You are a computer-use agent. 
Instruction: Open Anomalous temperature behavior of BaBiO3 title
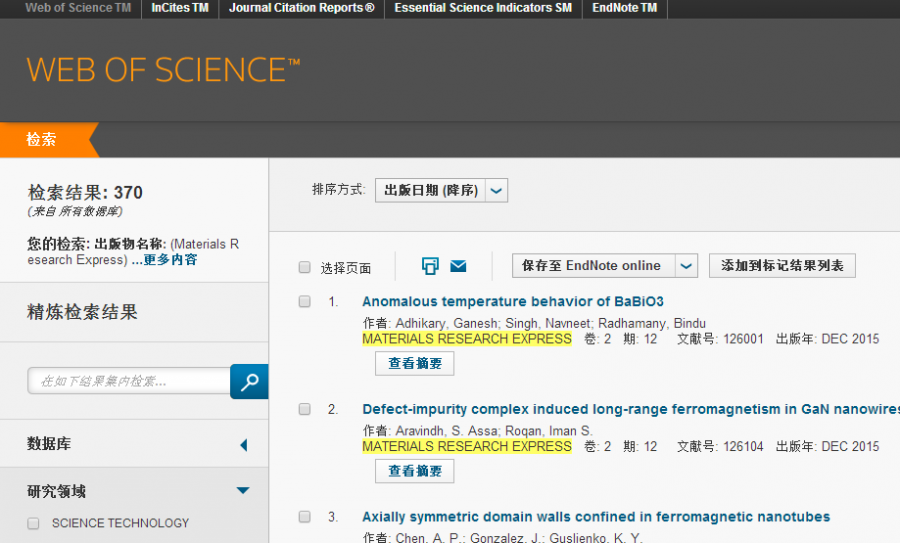tap(513, 301)
